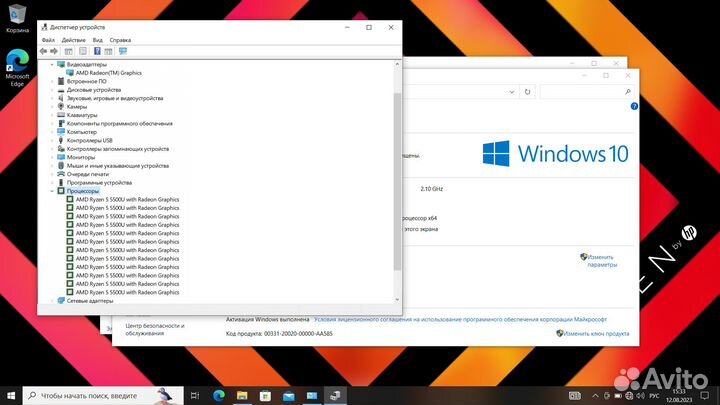Select the AMD Radeon(TM) Graphics device
Viewport: 720px width, 405px height.
point(108,73)
